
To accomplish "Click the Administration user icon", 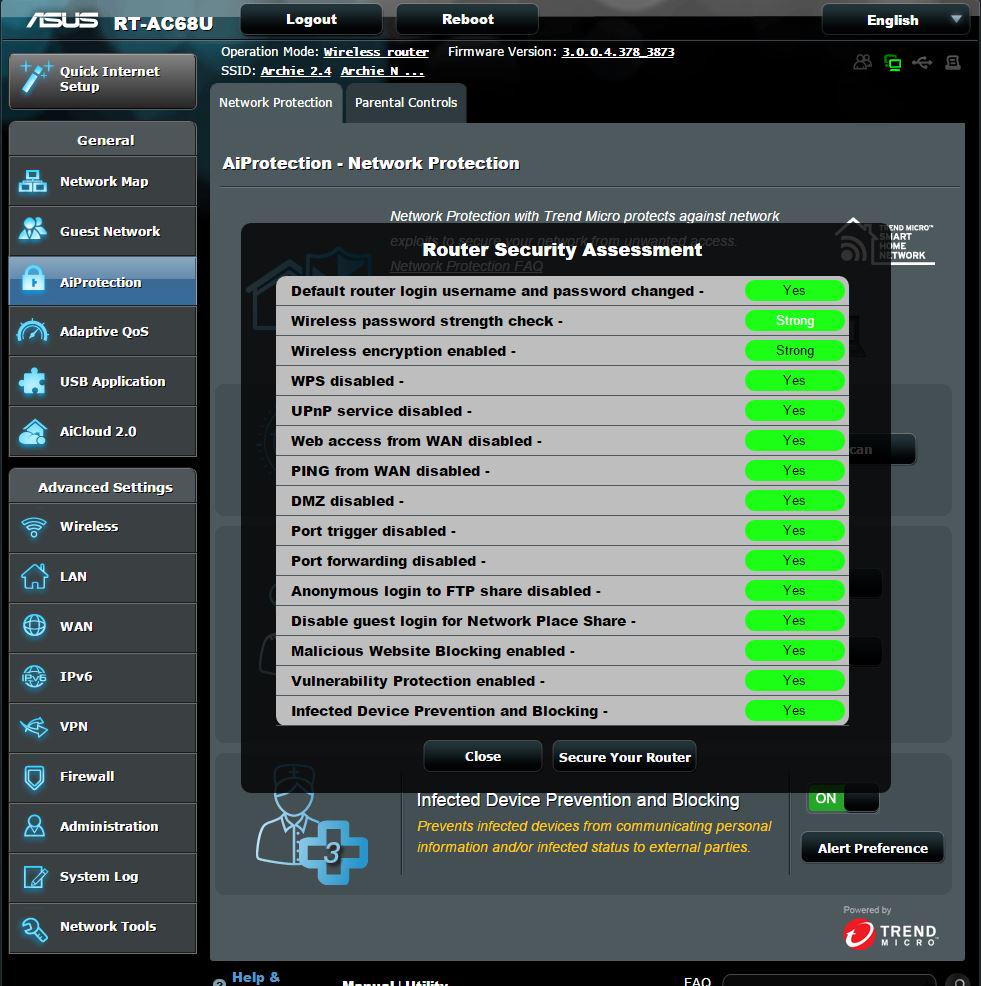I will [34, 826].
